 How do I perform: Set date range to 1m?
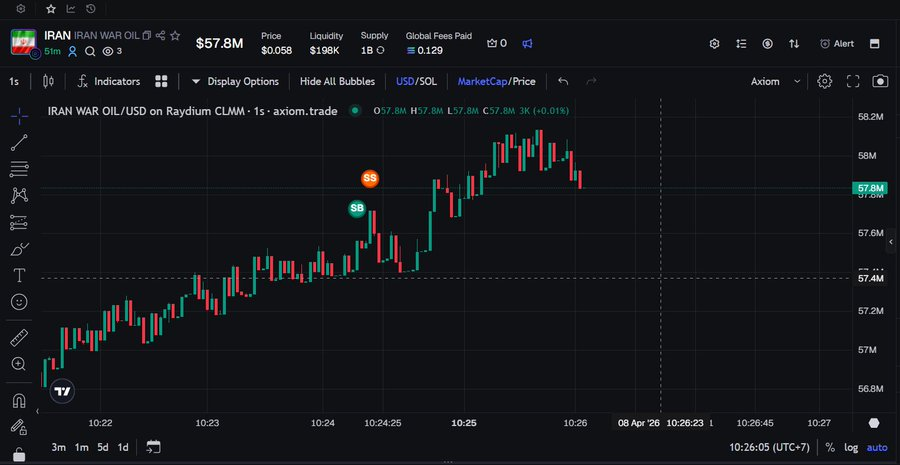(x=81, y=447)
